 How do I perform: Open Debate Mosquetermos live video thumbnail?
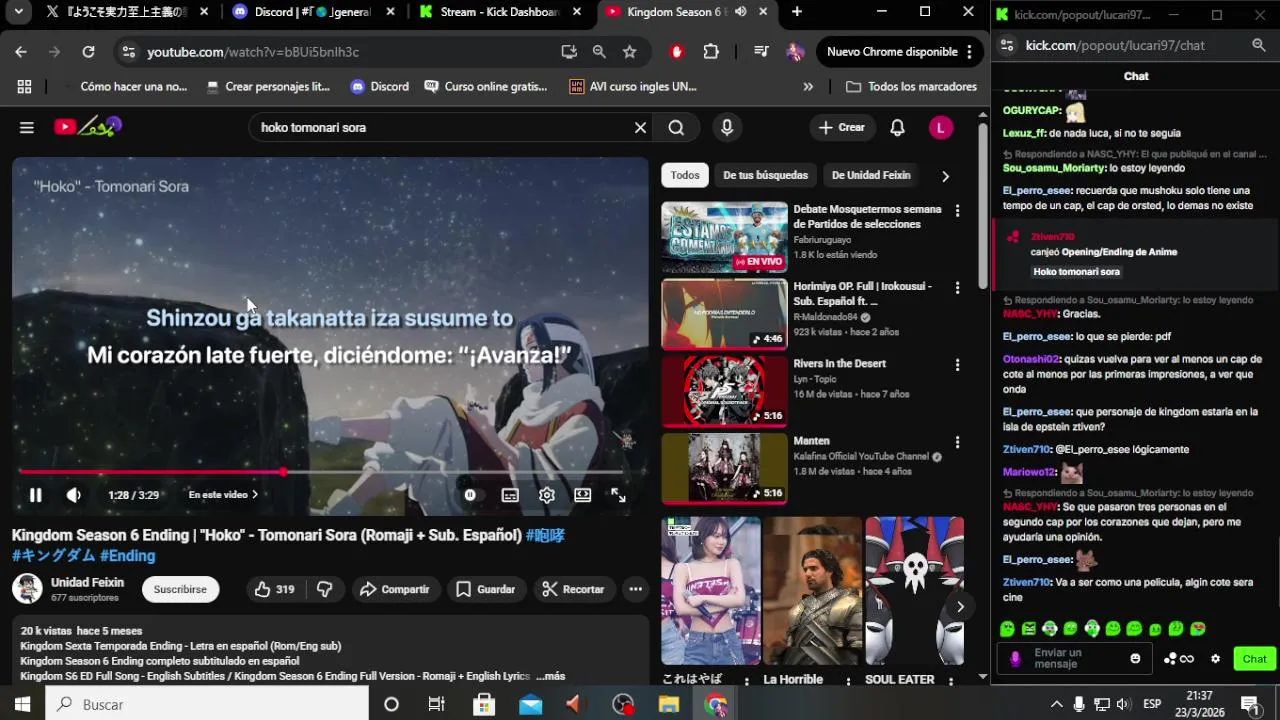click(x=724, y=237)
